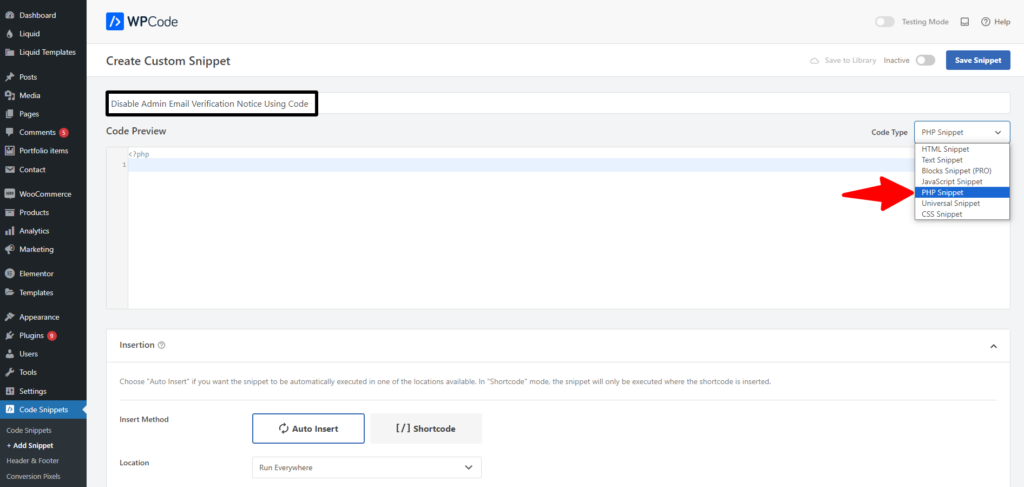Click the snippet title input field
This screenshot has width=1024, height=487.
tap(558, 103)
